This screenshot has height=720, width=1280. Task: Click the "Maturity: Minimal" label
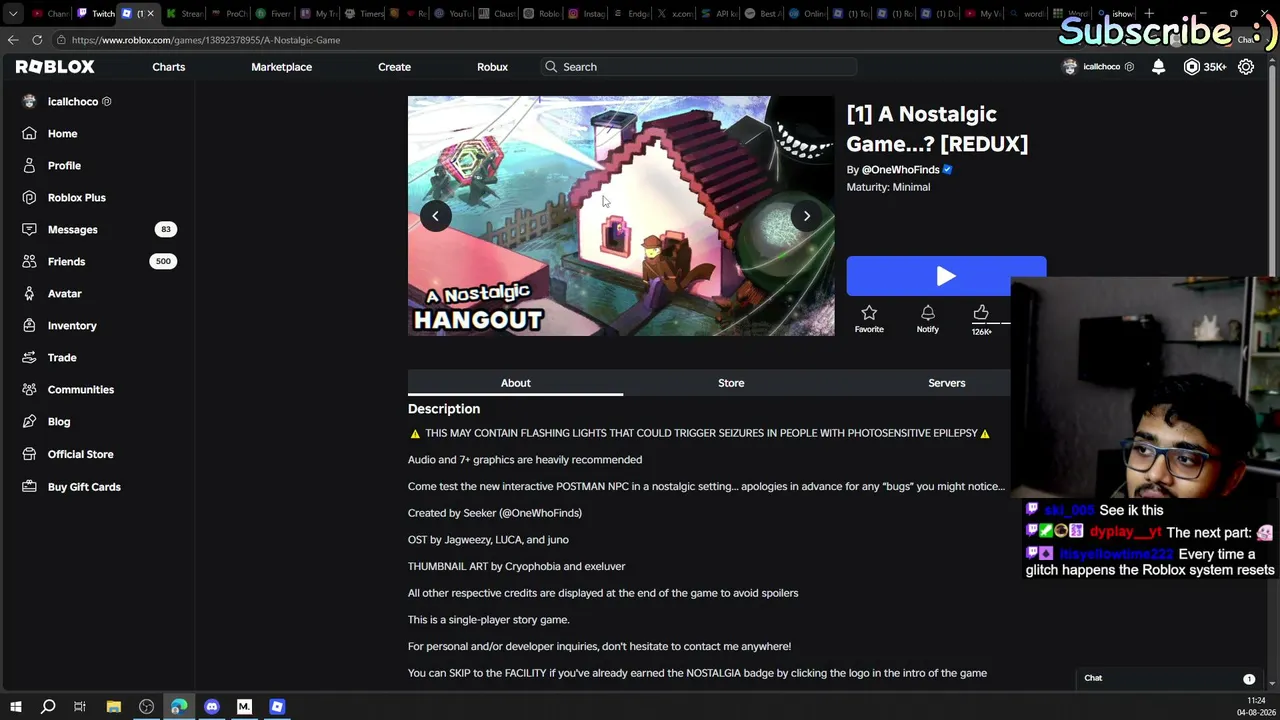(x=888, y=187)
